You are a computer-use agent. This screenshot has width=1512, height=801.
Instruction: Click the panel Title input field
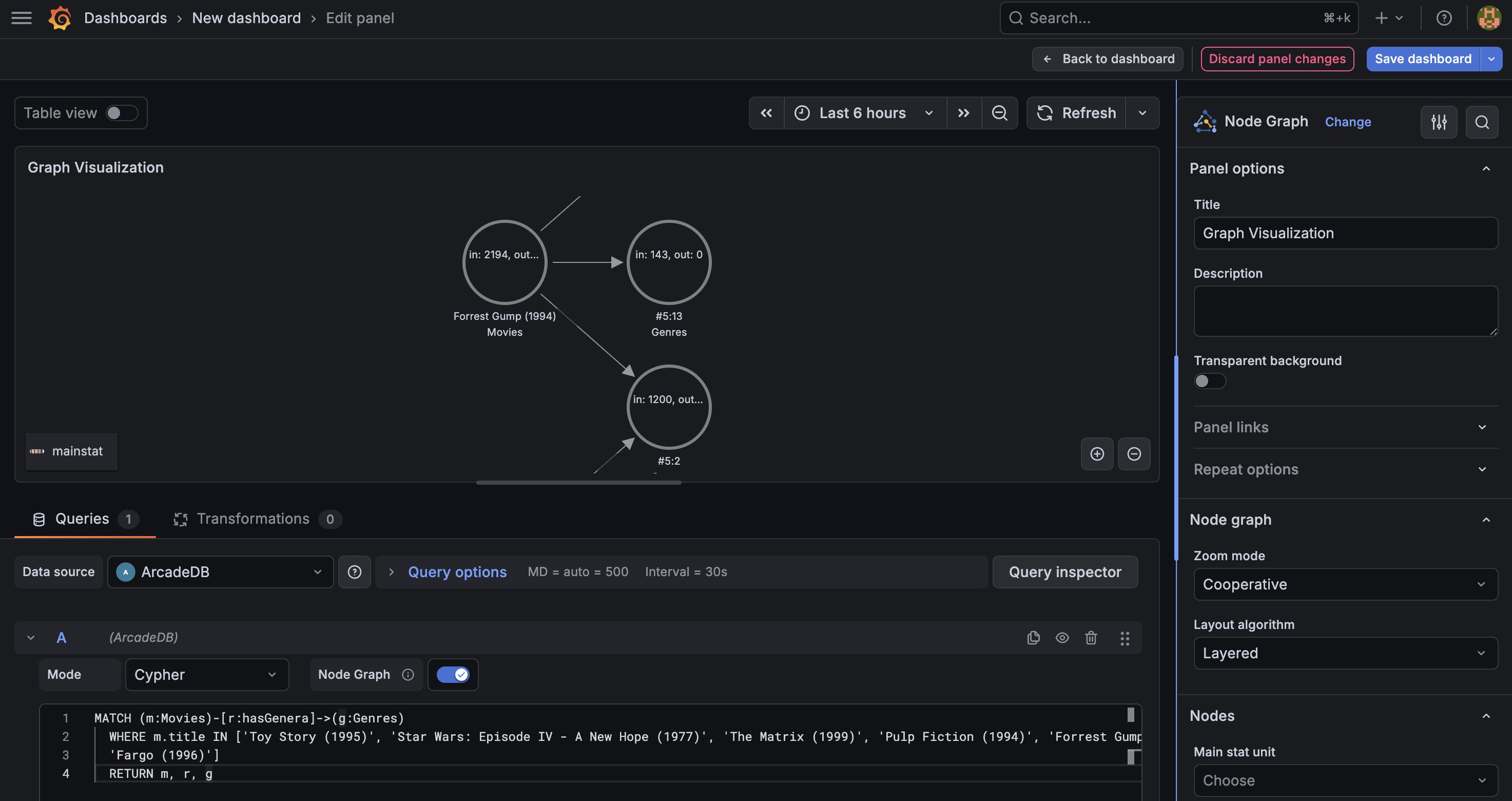[1345, 233]
